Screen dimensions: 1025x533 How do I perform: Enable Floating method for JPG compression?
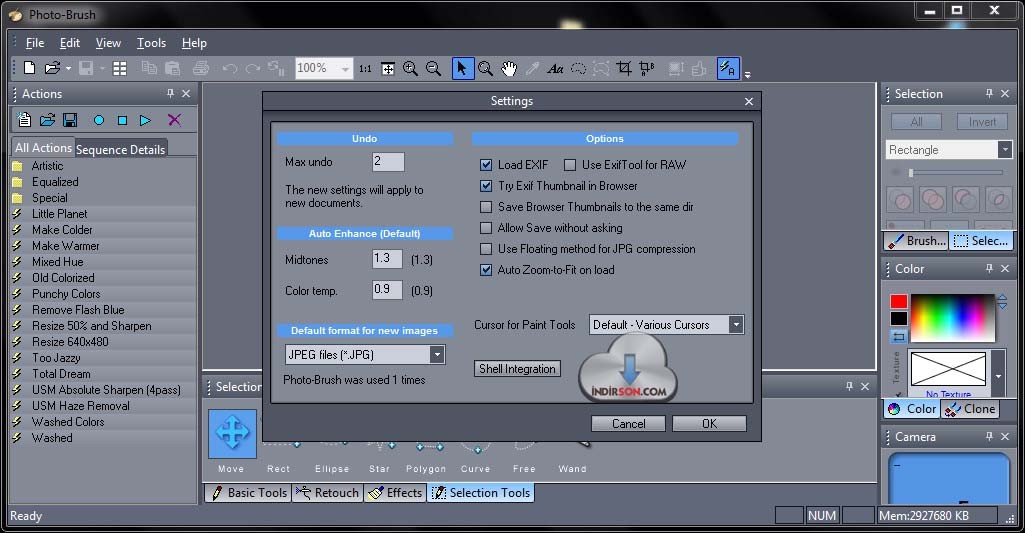coord(486,249)
